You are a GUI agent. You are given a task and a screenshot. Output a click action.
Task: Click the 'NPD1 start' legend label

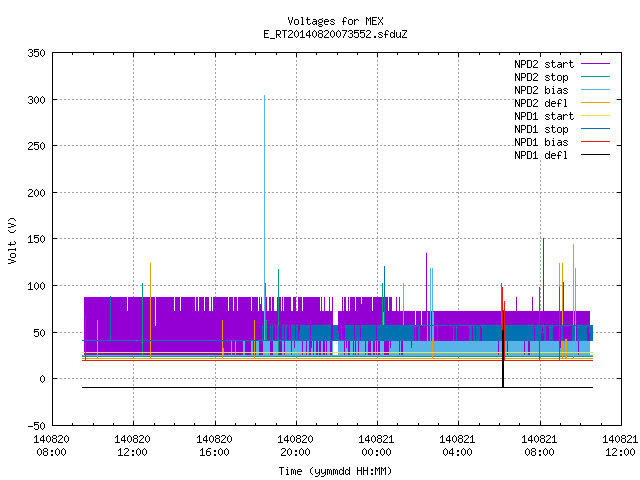point(544,116)
